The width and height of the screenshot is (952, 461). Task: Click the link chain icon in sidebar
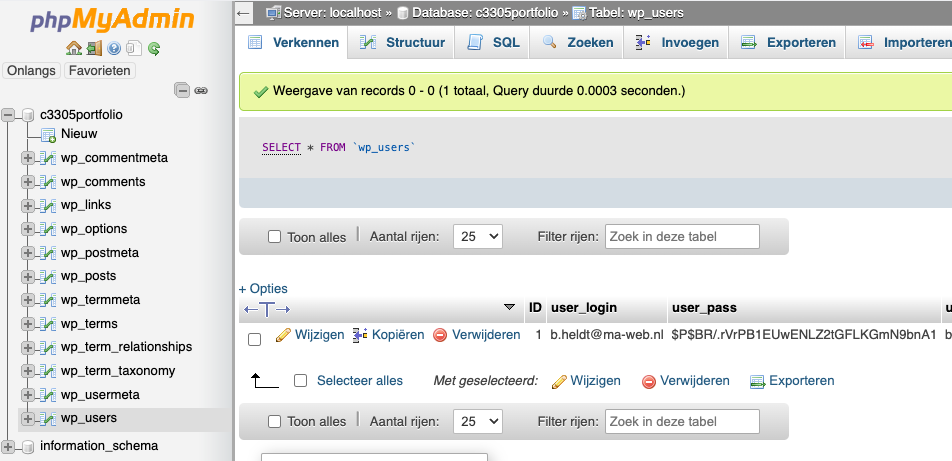coord(201,91)
